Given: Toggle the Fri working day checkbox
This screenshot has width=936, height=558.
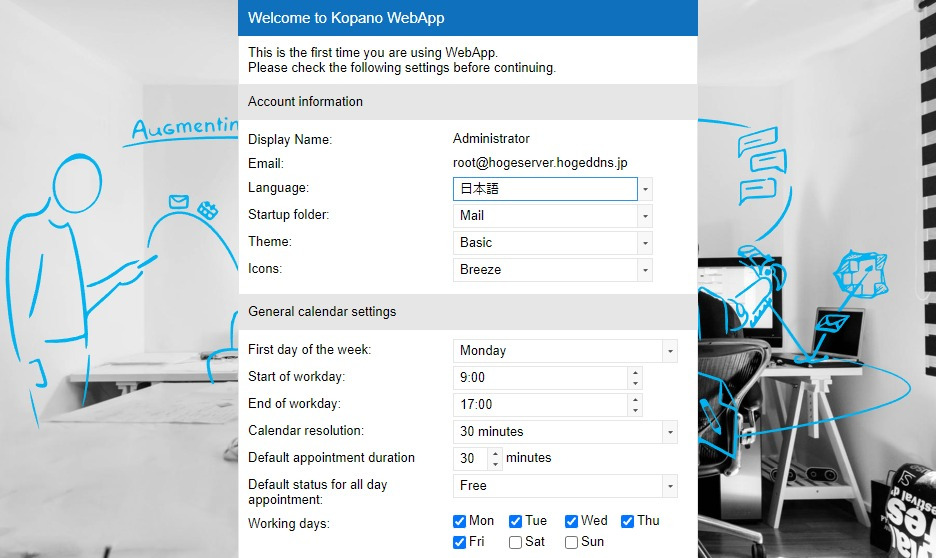Looking at the screenshot, I should click(459, 542).
